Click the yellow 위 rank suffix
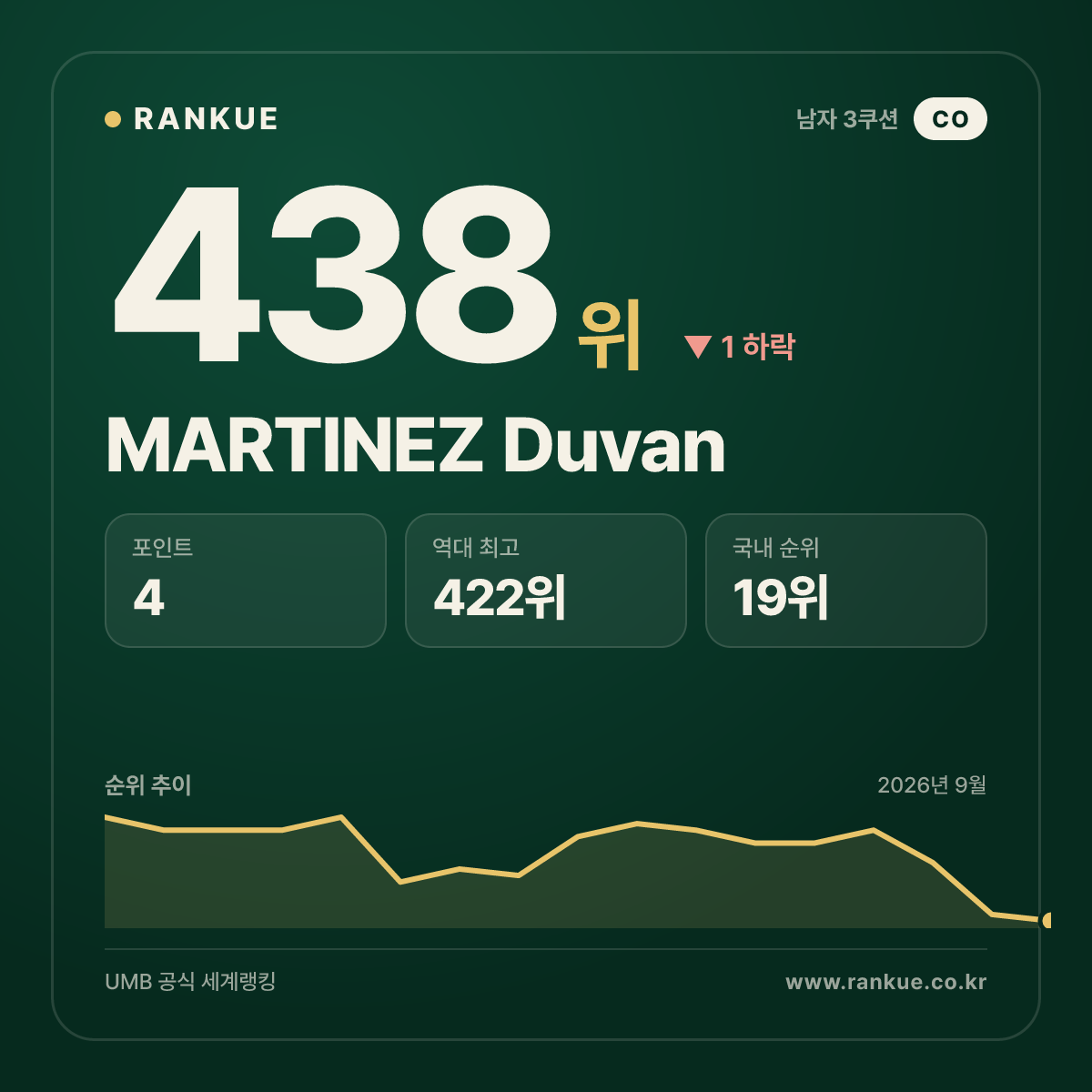This screenshot has width=1092, height=1092. tap(610, 335)
